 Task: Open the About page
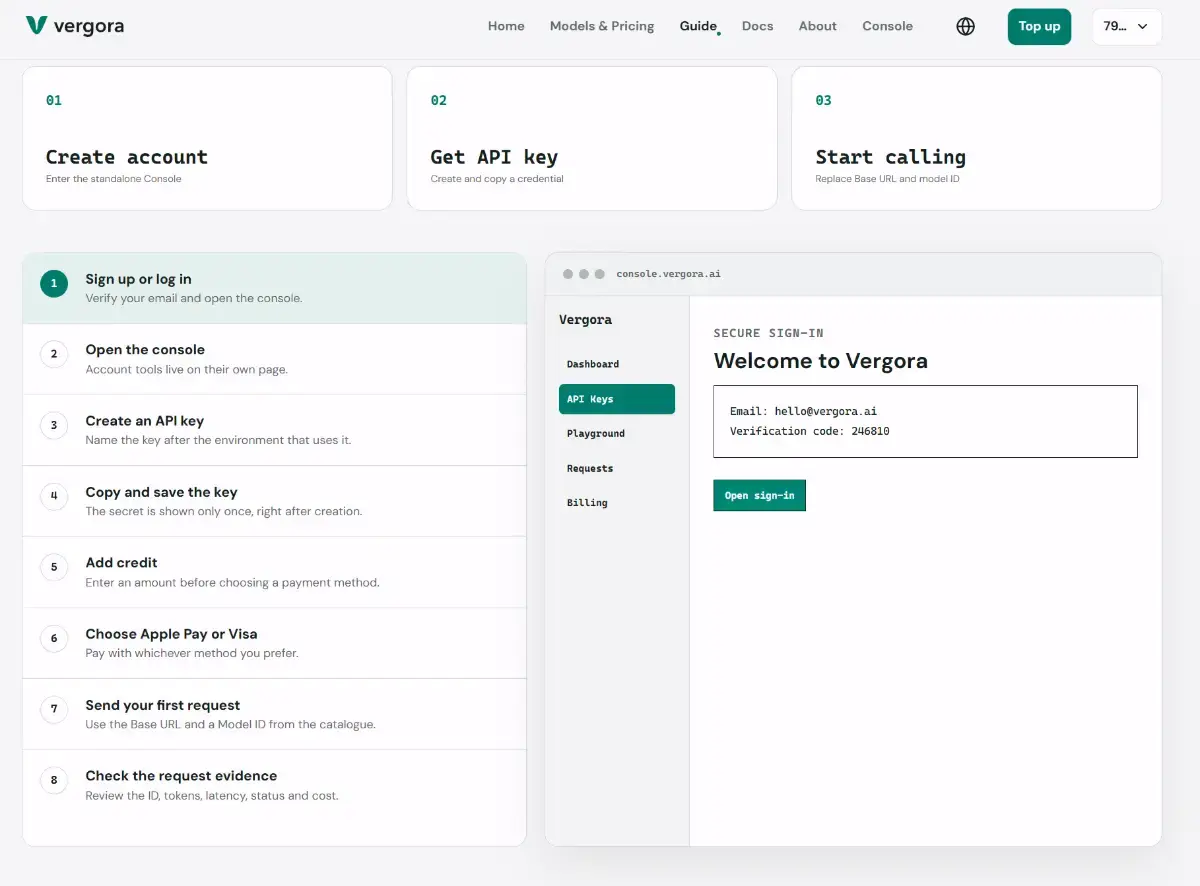coord(817,26)
